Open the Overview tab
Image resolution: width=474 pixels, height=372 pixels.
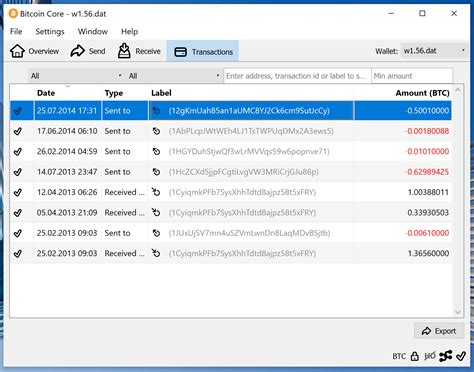click(34, 51)
